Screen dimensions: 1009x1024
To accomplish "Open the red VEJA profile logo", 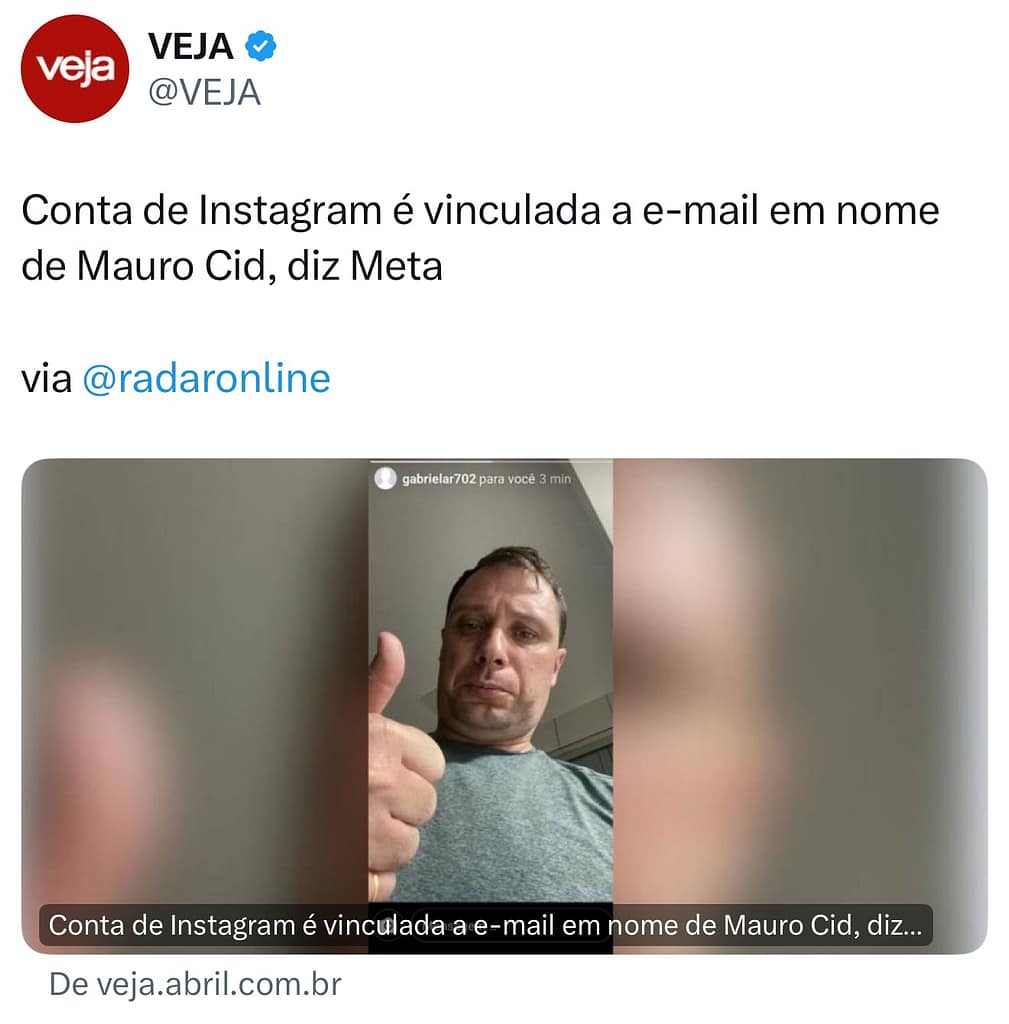I will [74, 69].
